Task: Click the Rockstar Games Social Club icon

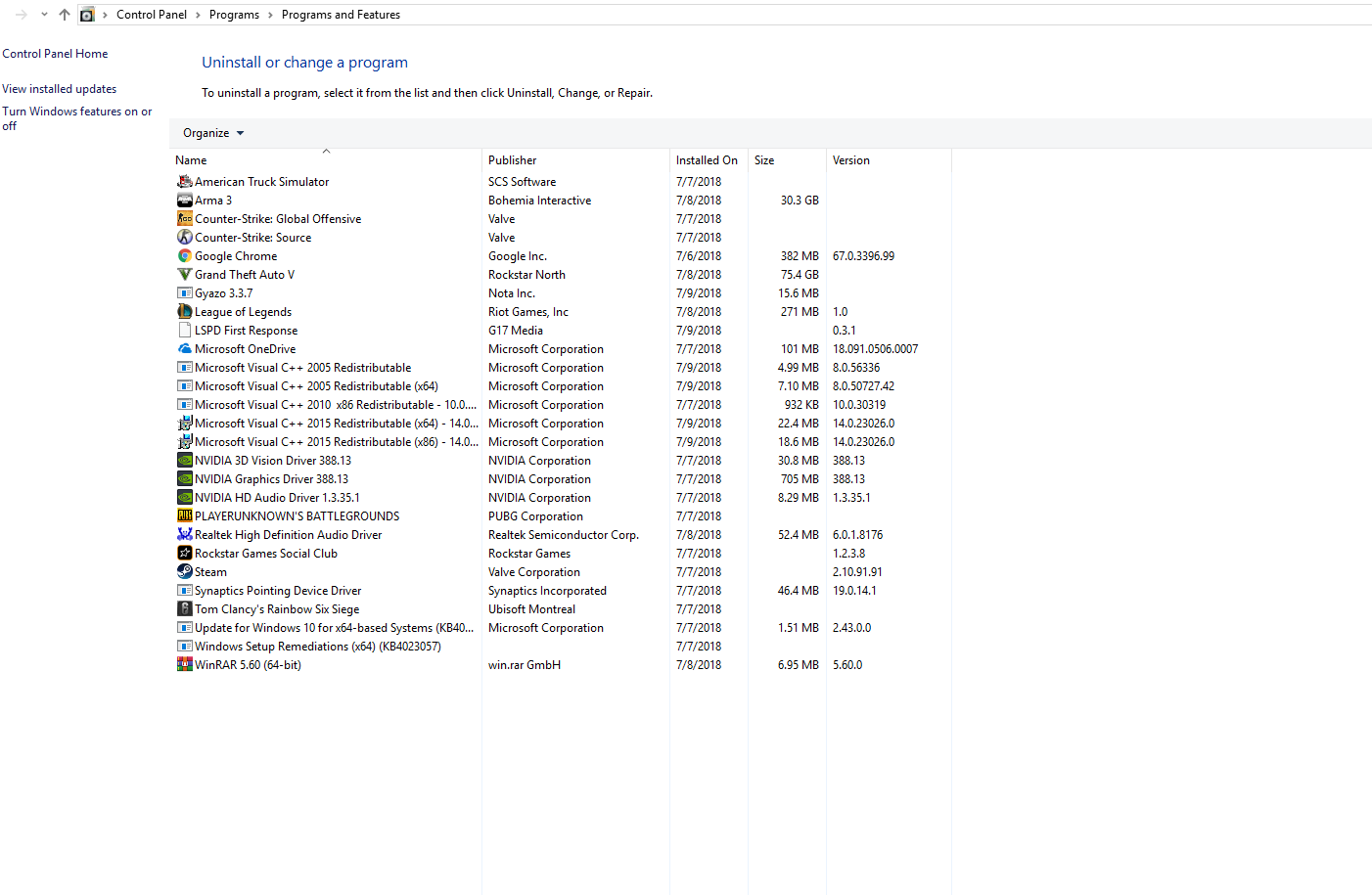Action: point(184,553)
